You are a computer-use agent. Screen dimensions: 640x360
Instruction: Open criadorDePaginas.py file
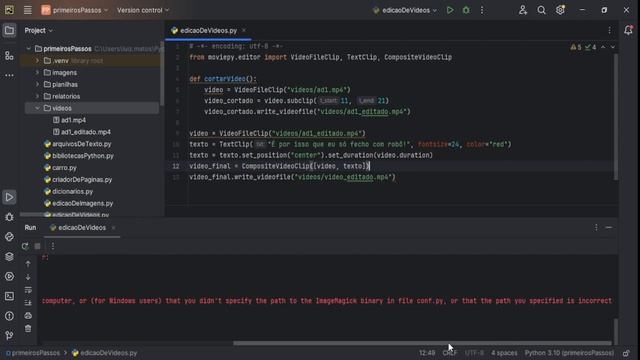[x=78, y=179]
